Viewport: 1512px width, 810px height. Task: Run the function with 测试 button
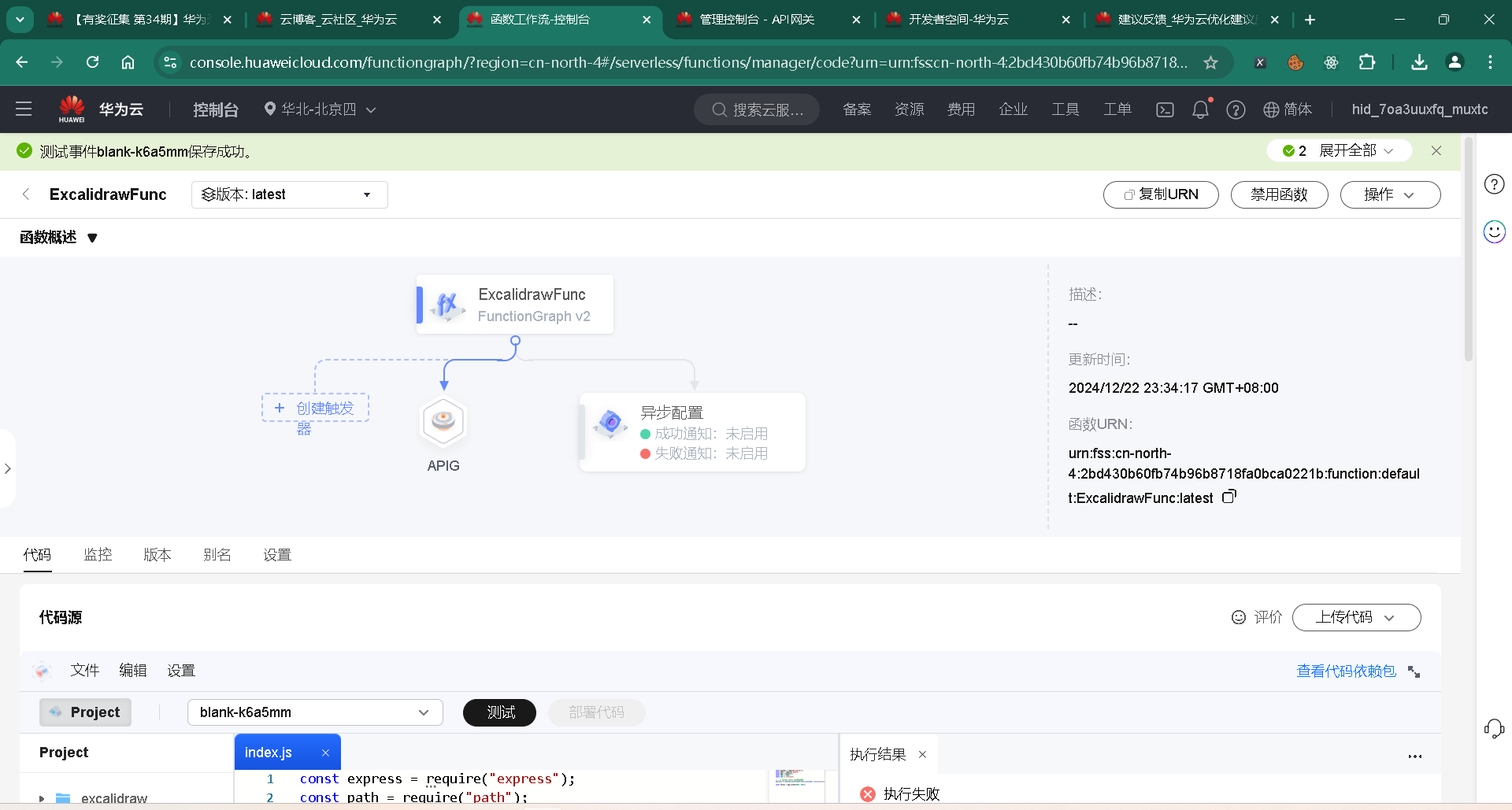pos(499,712)
